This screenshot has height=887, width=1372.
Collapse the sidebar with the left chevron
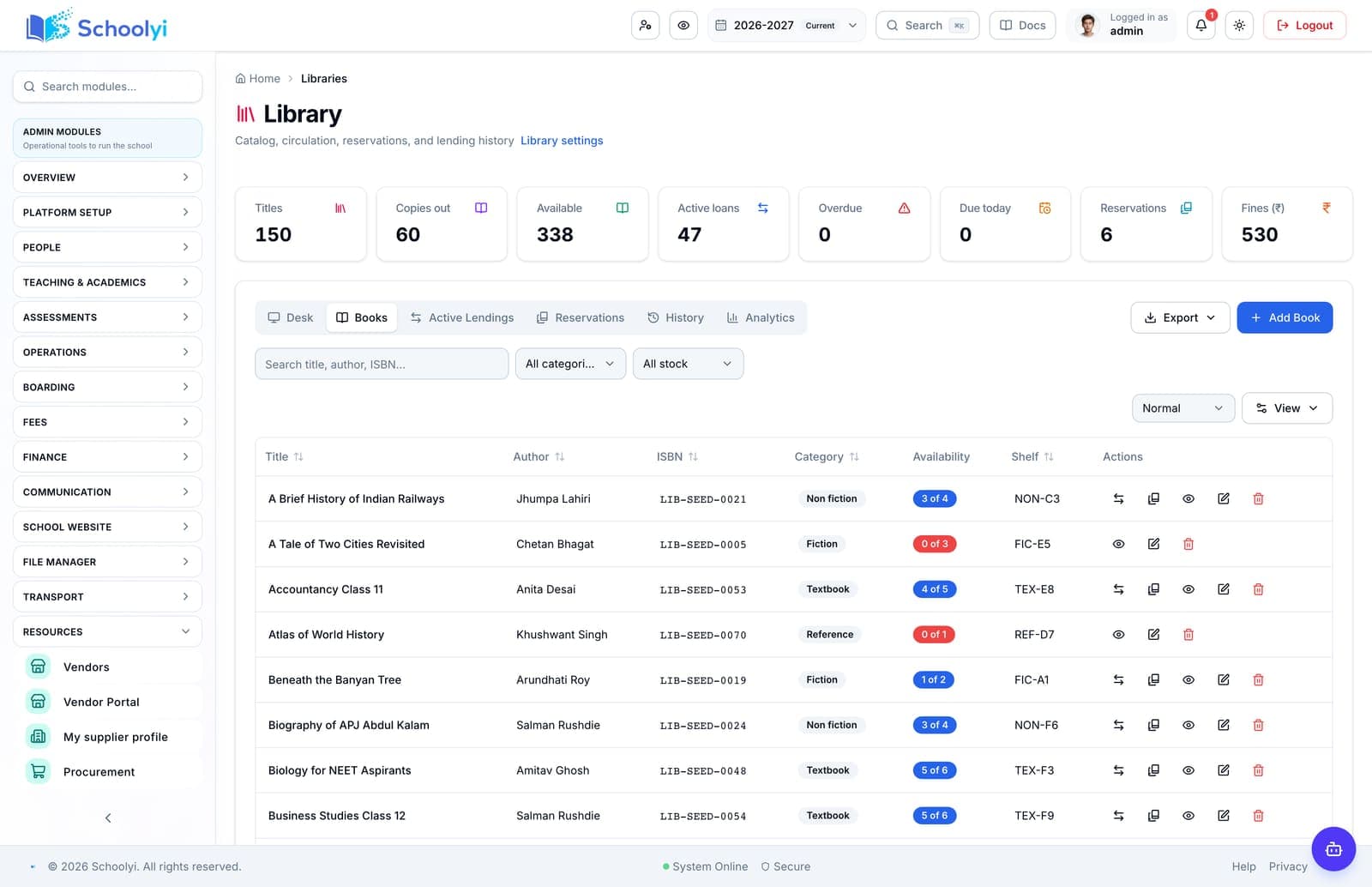click(108, 818)
